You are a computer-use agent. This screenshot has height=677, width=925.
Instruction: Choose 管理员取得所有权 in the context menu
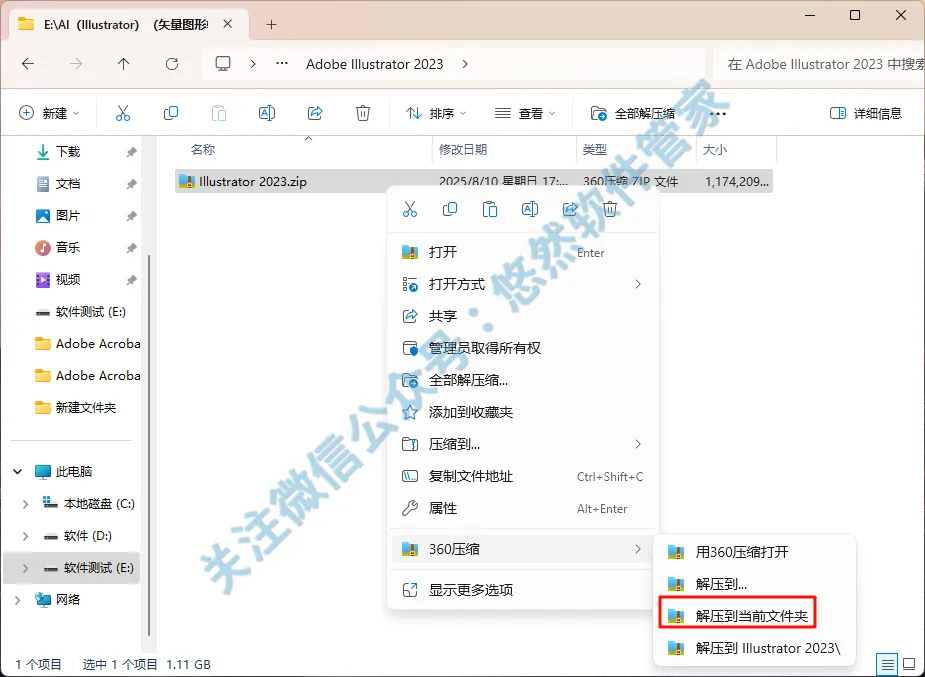point(523,348)
